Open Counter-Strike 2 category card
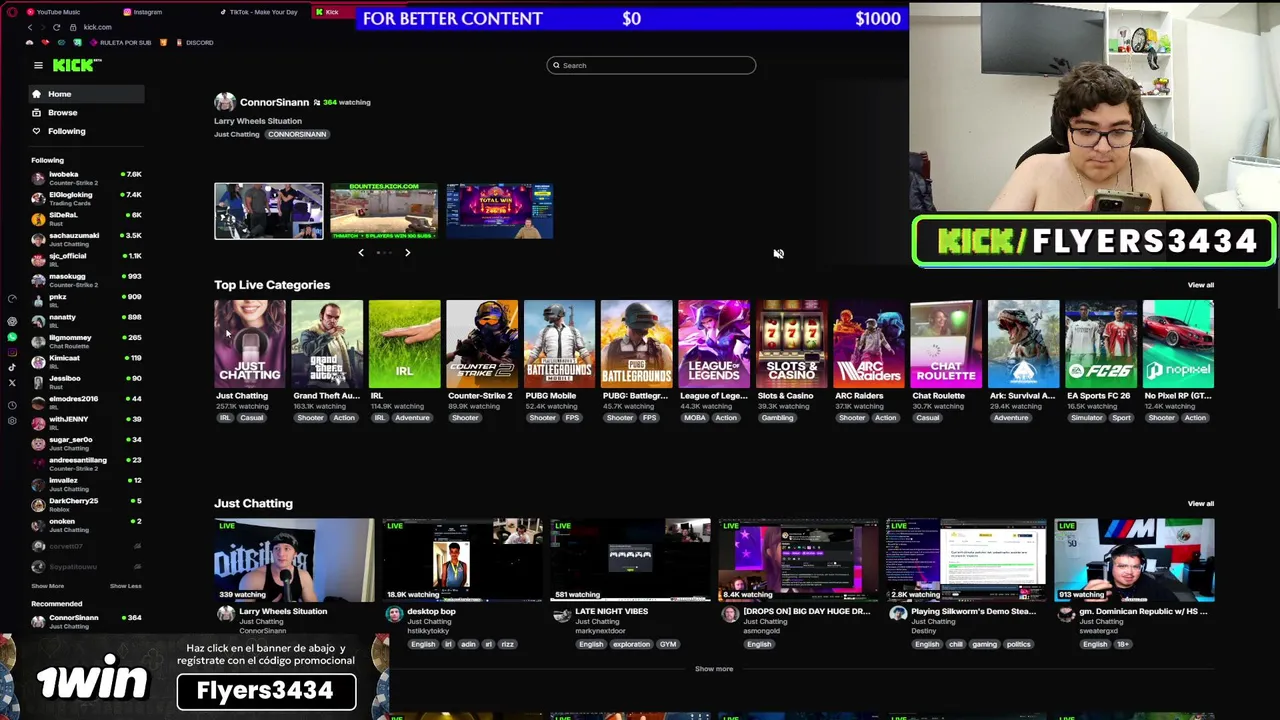This screenshot has height=720, width=1280. pyautogui.click(x=482, y=343)
